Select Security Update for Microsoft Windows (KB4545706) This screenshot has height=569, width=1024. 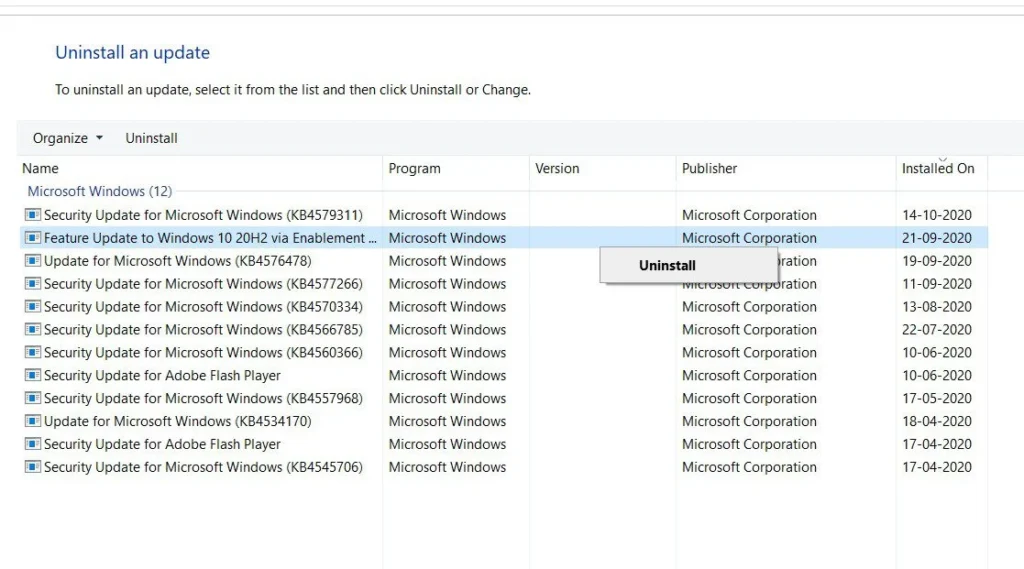(x=203, y=466)
